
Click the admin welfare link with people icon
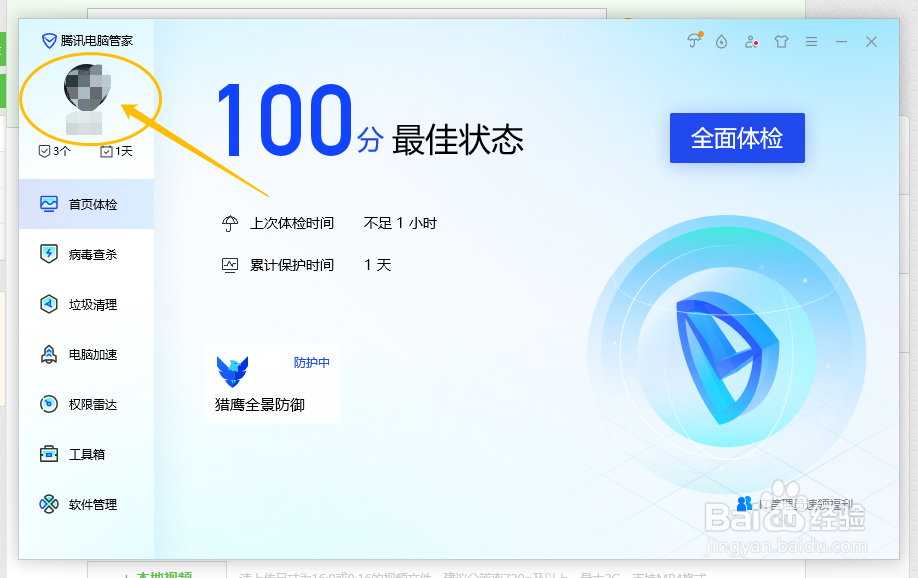pyautogui.click(x=795, y=504)
